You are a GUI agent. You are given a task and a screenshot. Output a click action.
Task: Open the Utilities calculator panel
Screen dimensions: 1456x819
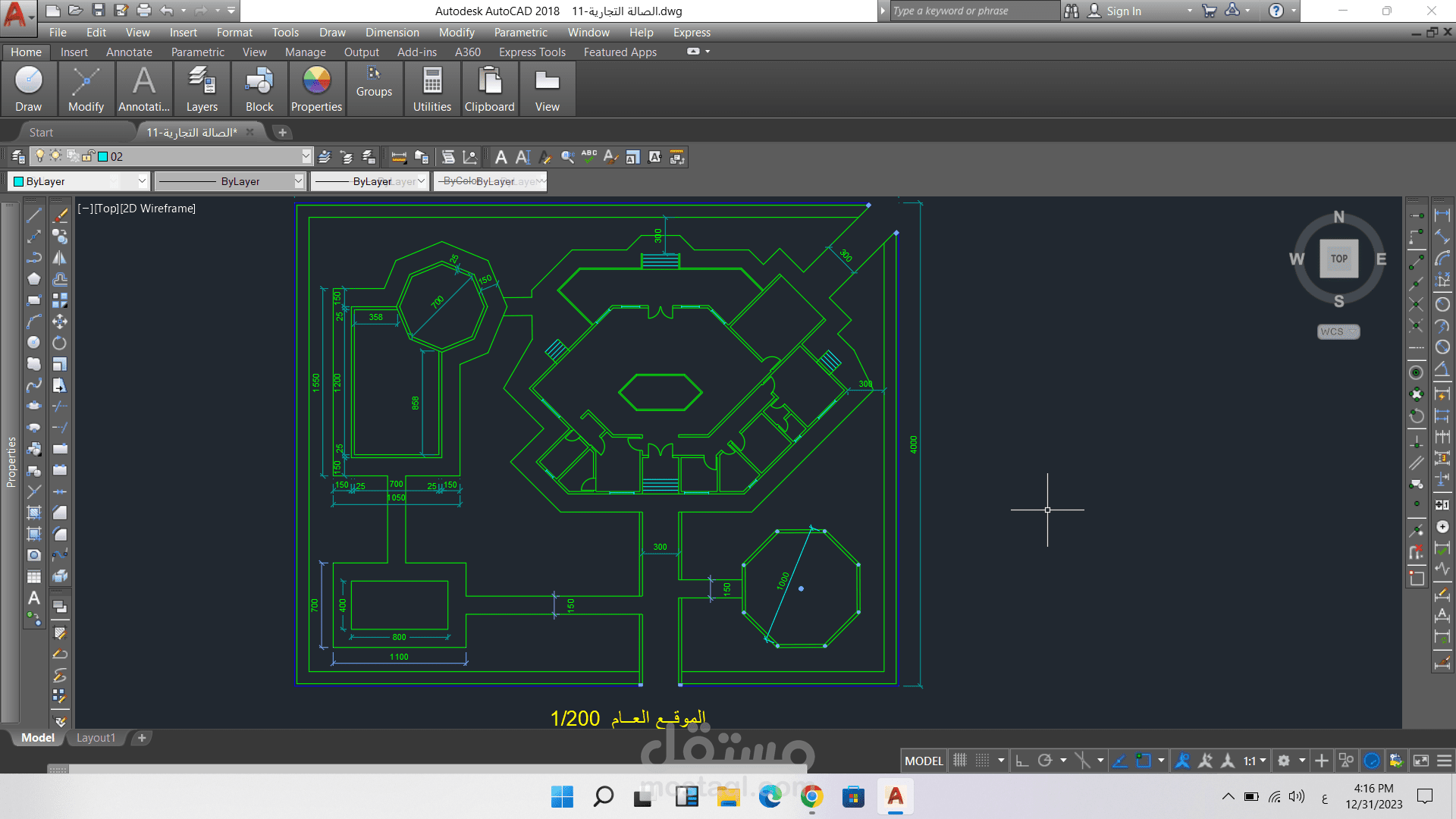[x=432, y=89]
